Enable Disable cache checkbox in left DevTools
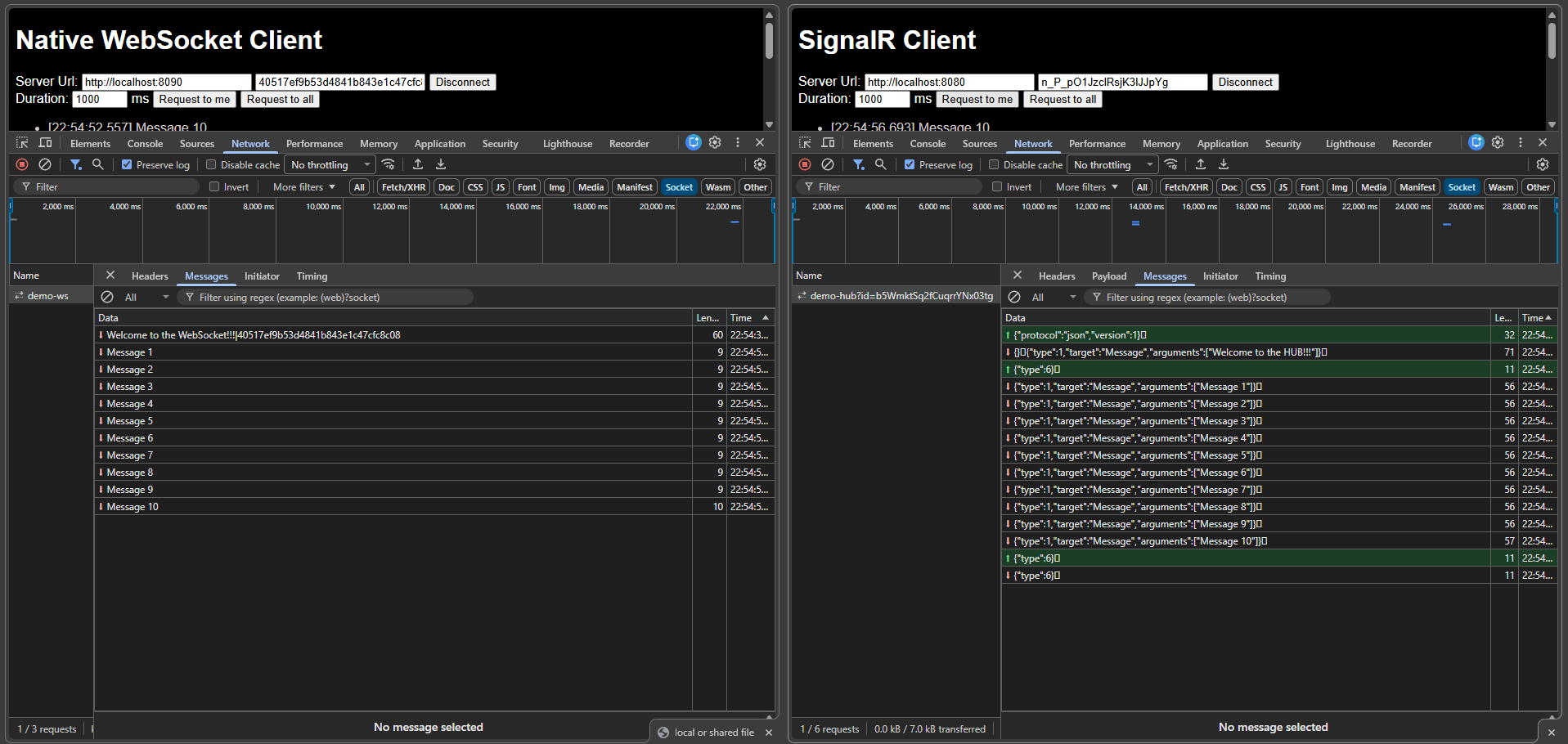The height and width of the screenshot is (744, 1568). pyautogui.click(x=211, y=164)
